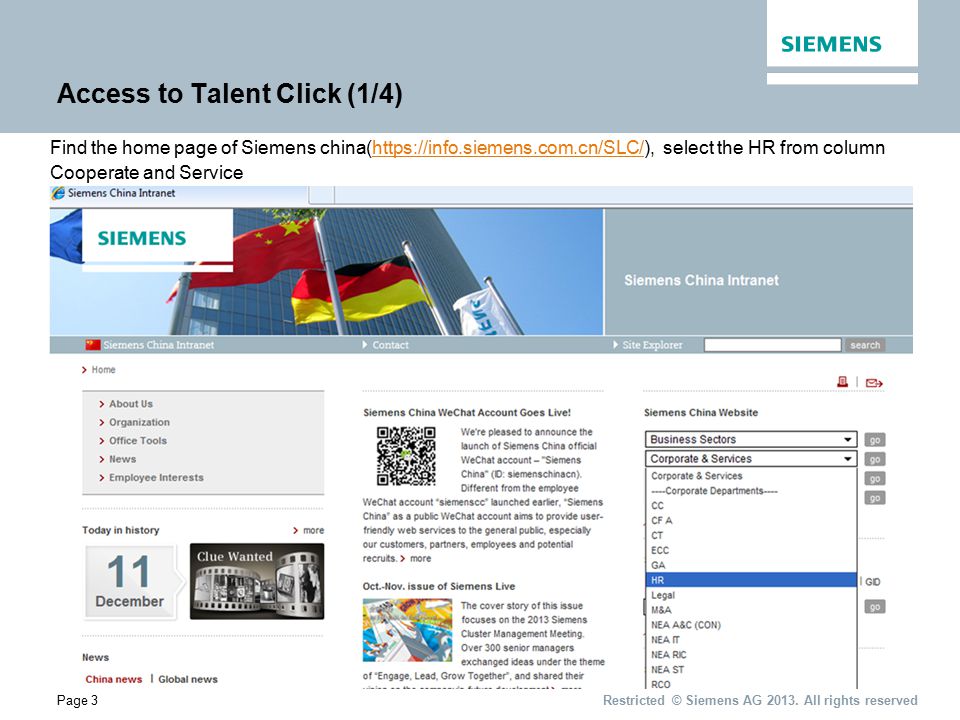This screenshot has height=720, width=960.
Task: Switch to China news tab
Action: 113,679
